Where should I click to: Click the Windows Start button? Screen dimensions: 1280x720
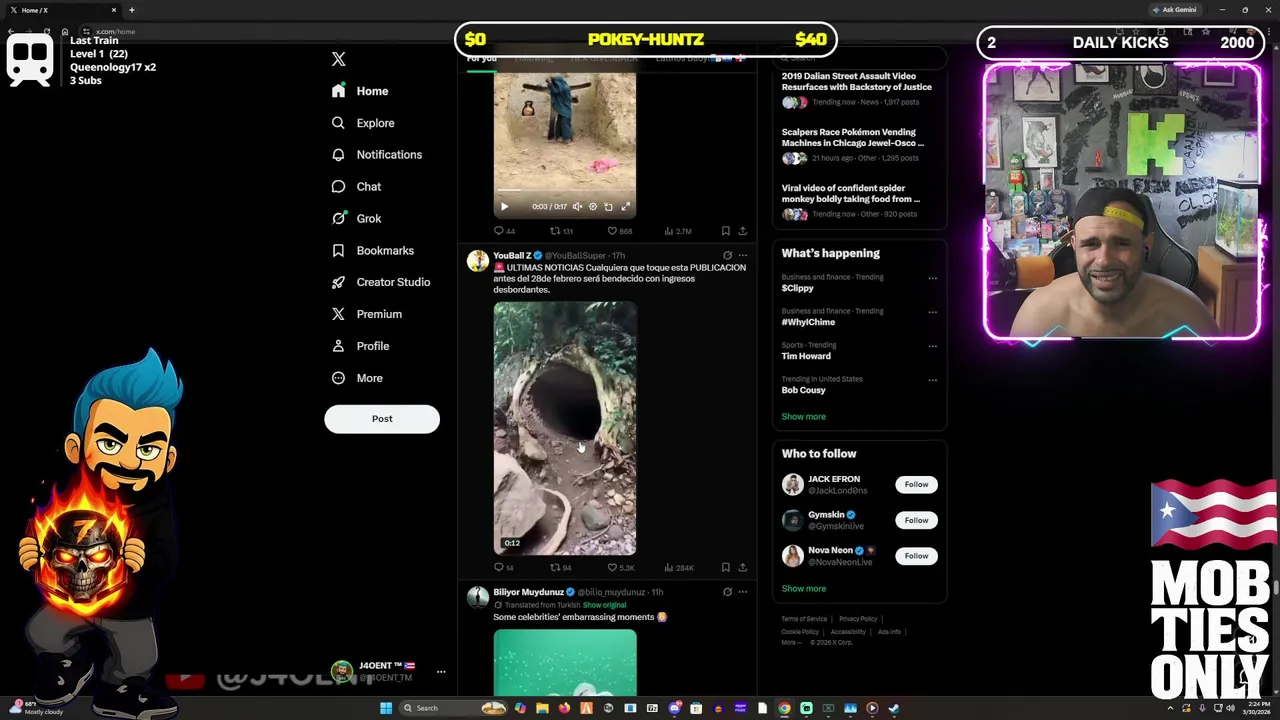point(386,708)
